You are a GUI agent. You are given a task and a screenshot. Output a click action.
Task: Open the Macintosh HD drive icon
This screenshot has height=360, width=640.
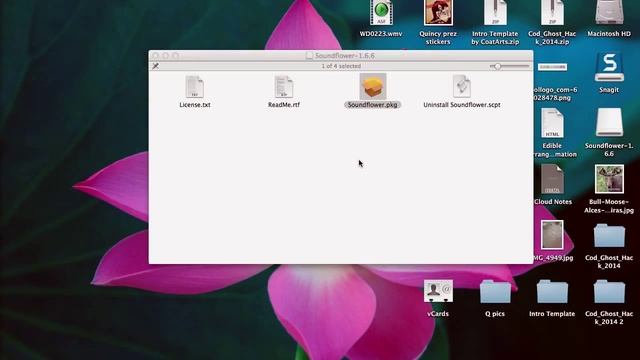coord(609,13)
